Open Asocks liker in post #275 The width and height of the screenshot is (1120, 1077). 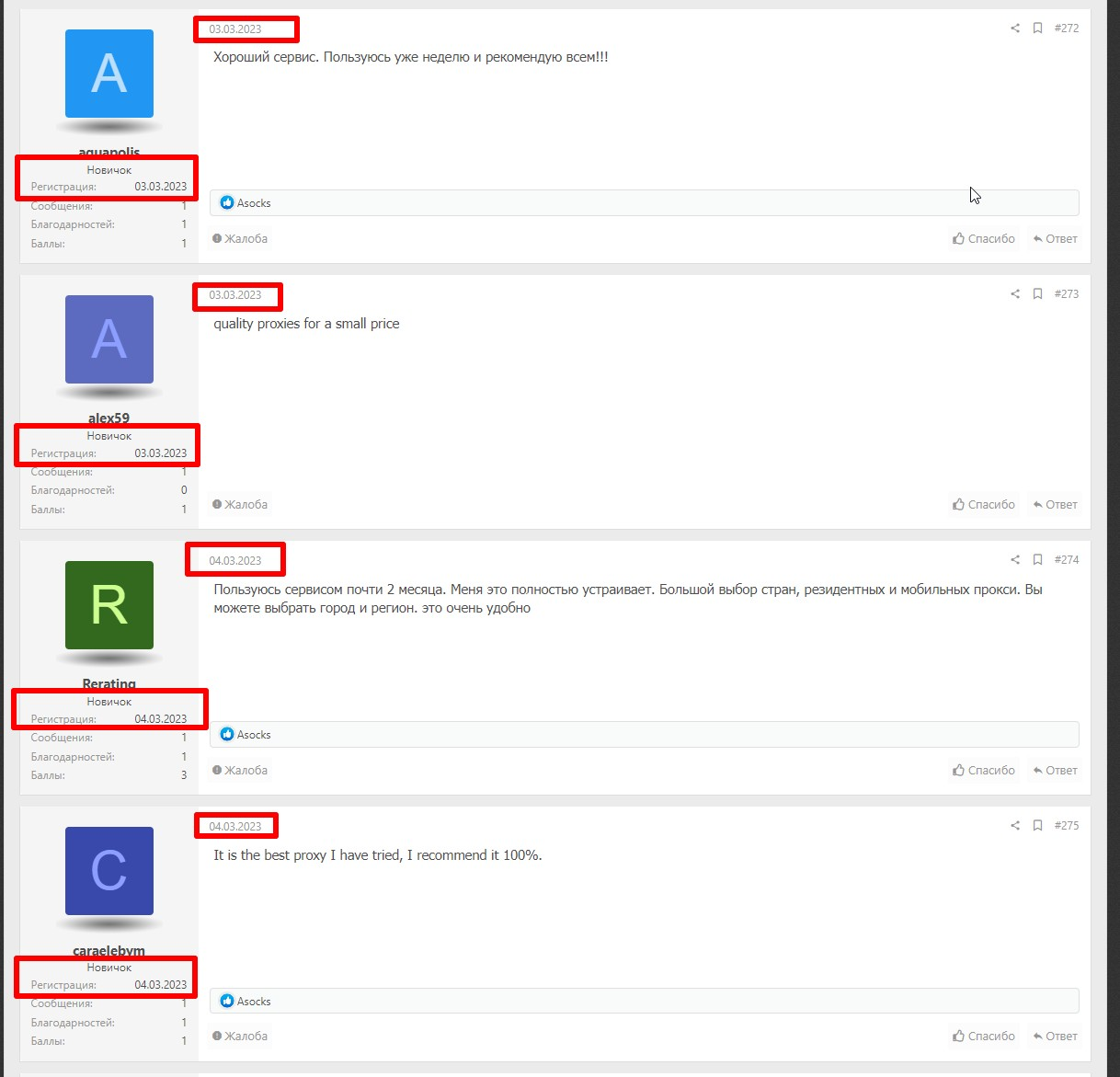254,1002
